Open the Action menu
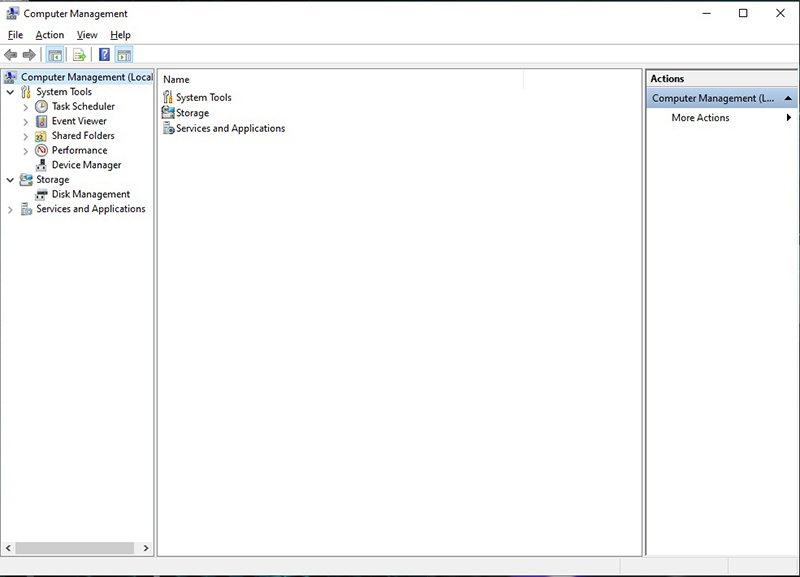 click(x=50, y=35)
